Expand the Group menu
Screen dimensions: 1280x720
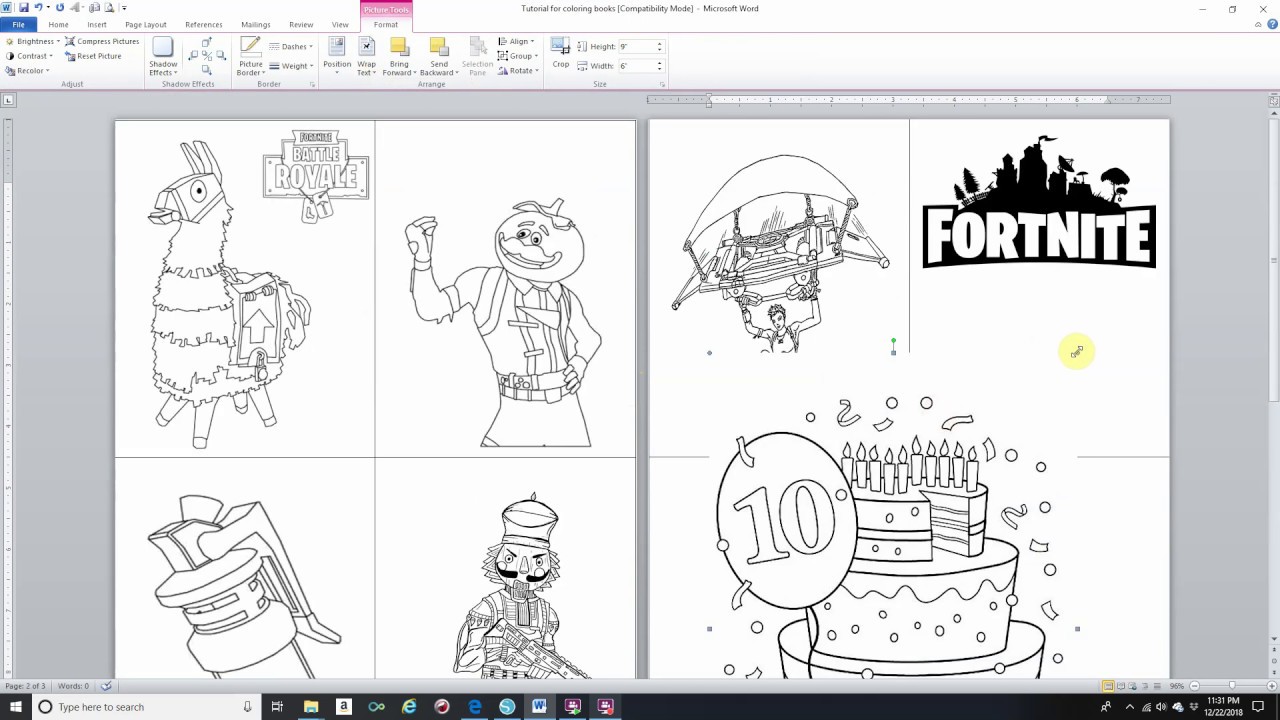coord(518,56)
